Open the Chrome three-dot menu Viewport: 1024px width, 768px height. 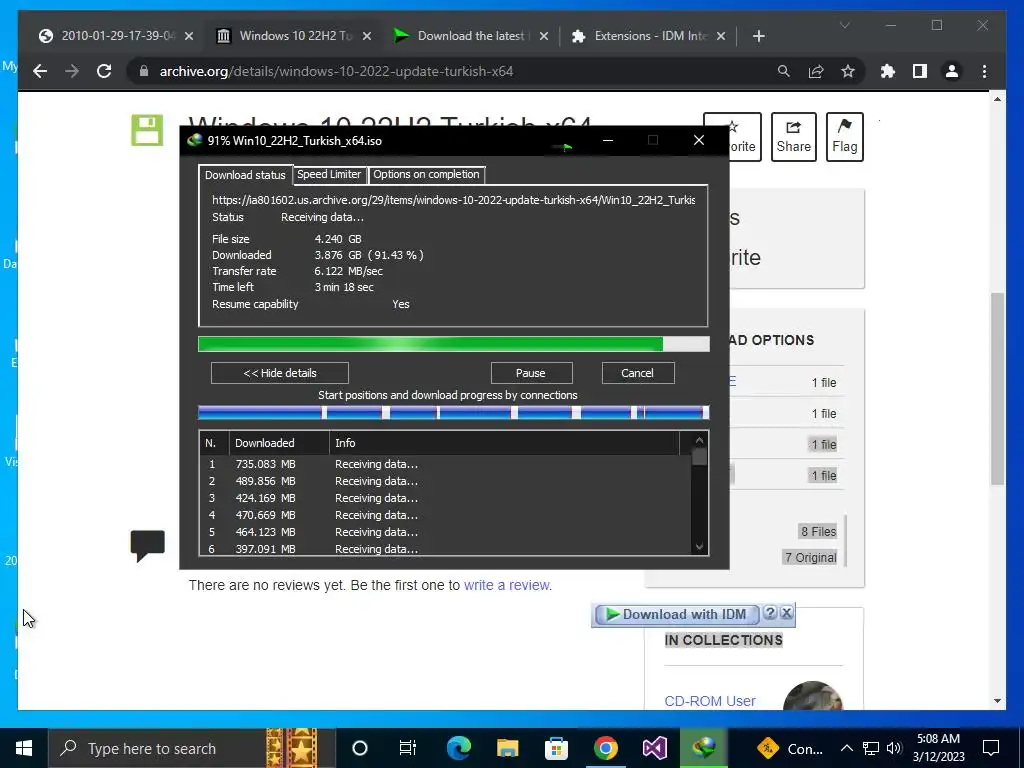click(984, 71)
